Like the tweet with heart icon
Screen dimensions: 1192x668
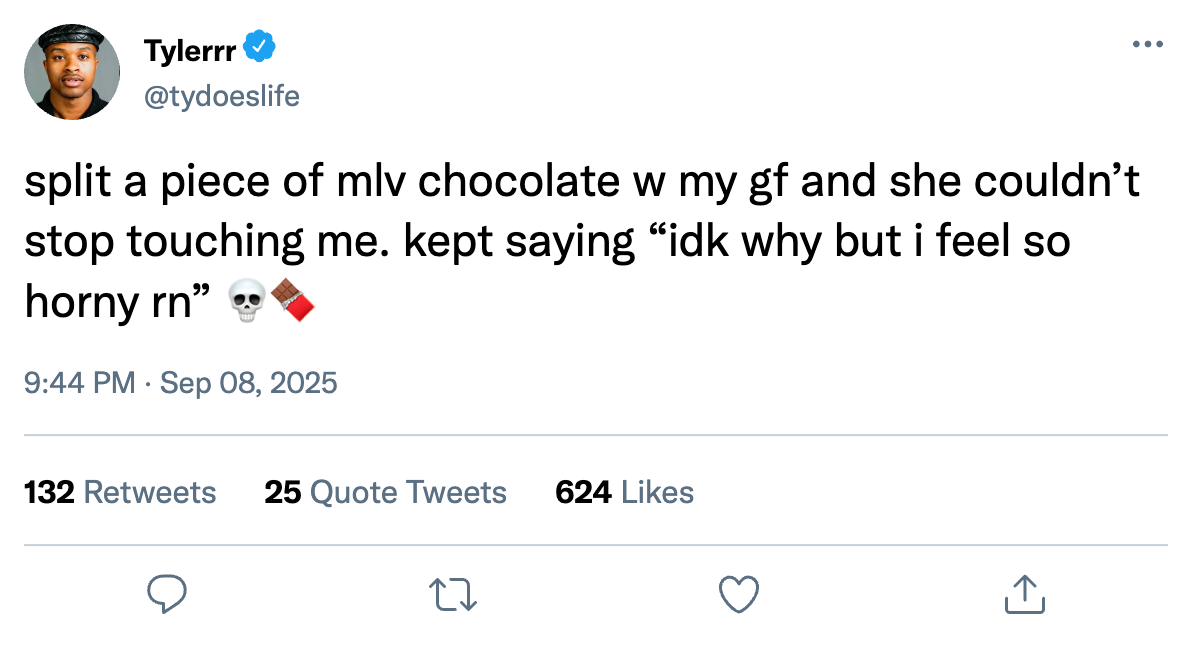pyautogui.click(x=739, y=594)
